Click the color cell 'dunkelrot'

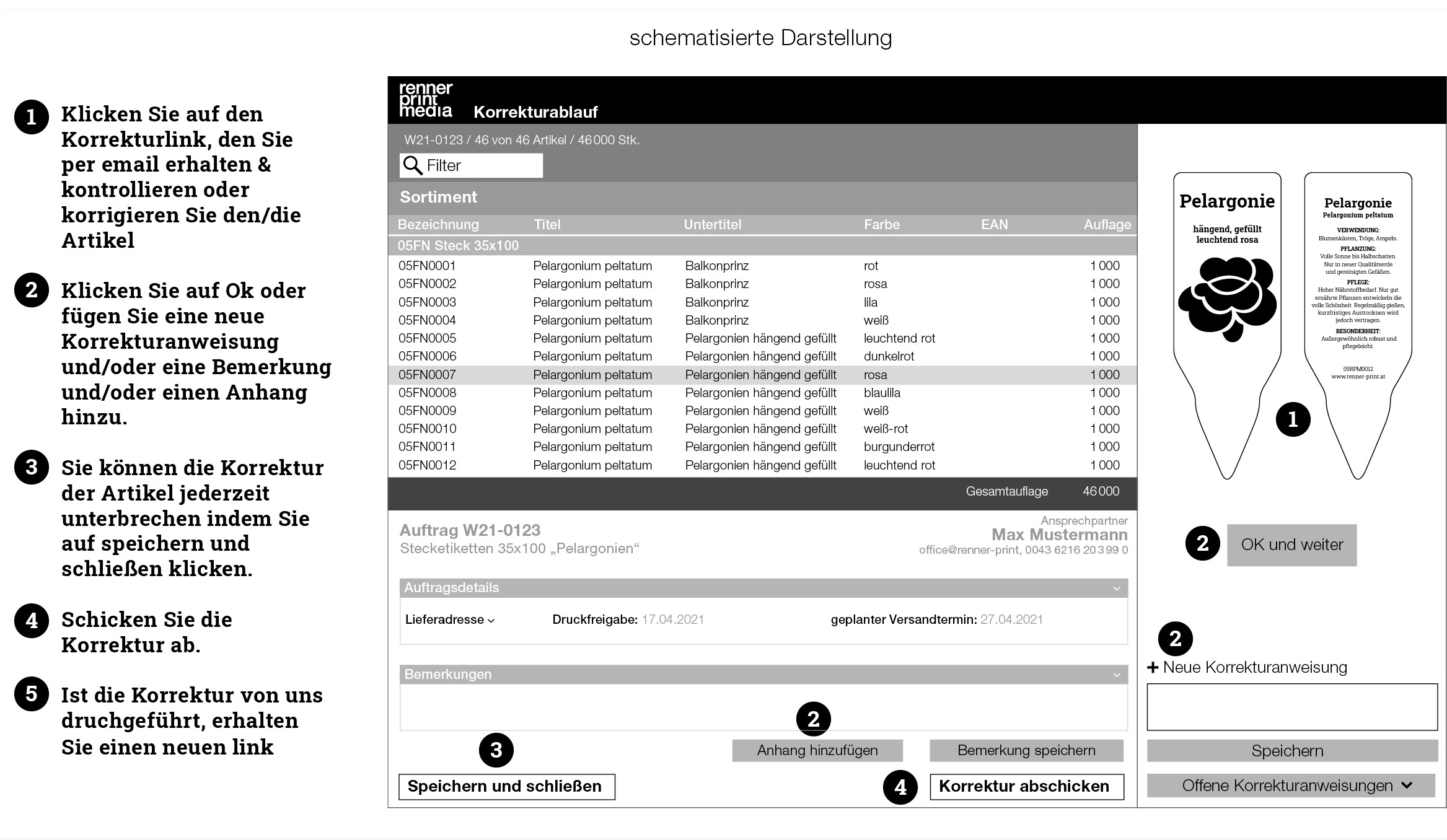click(889, 356)
